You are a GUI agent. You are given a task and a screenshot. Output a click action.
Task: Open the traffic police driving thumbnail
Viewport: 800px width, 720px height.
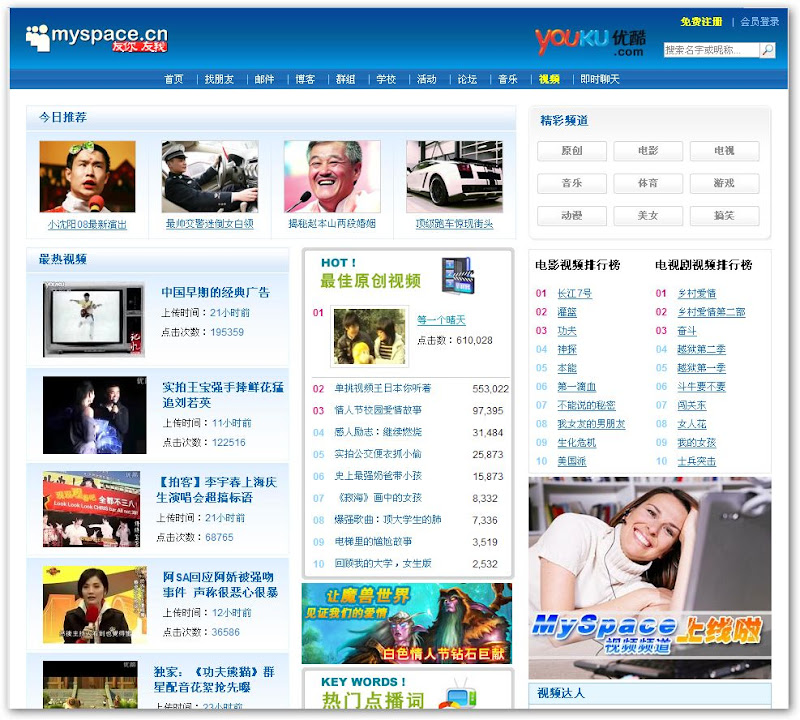click(x=210, y=177)
